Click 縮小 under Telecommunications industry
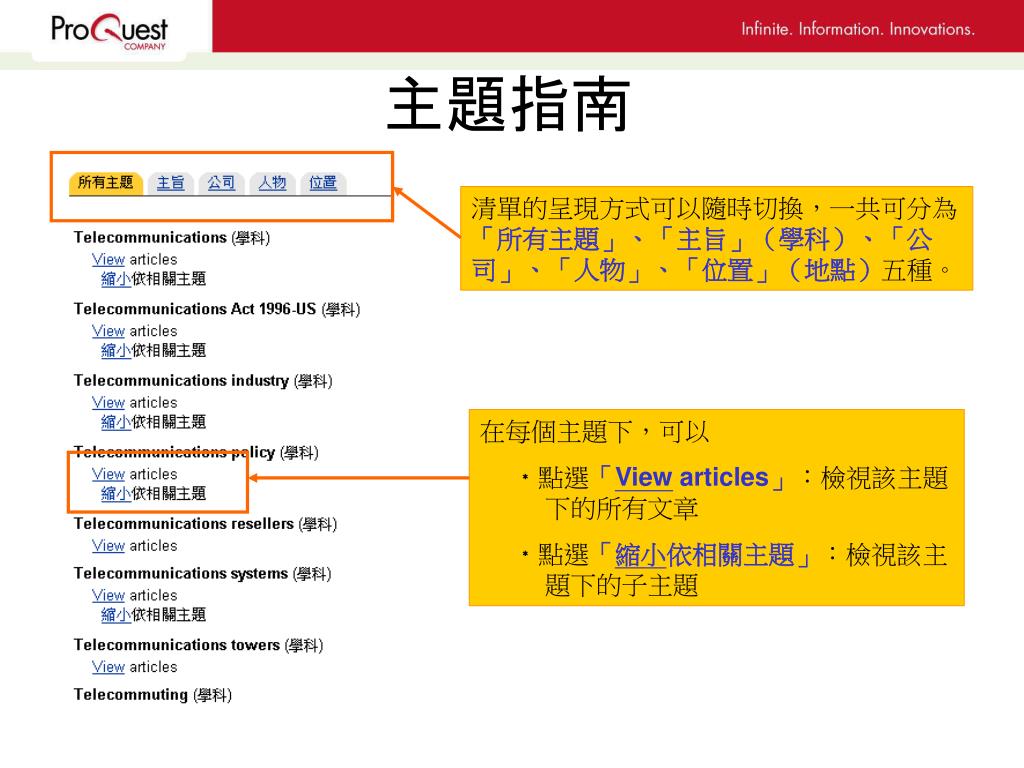Image resolution: width=1024 pixels, height=768 pixels. pos(116,422)
